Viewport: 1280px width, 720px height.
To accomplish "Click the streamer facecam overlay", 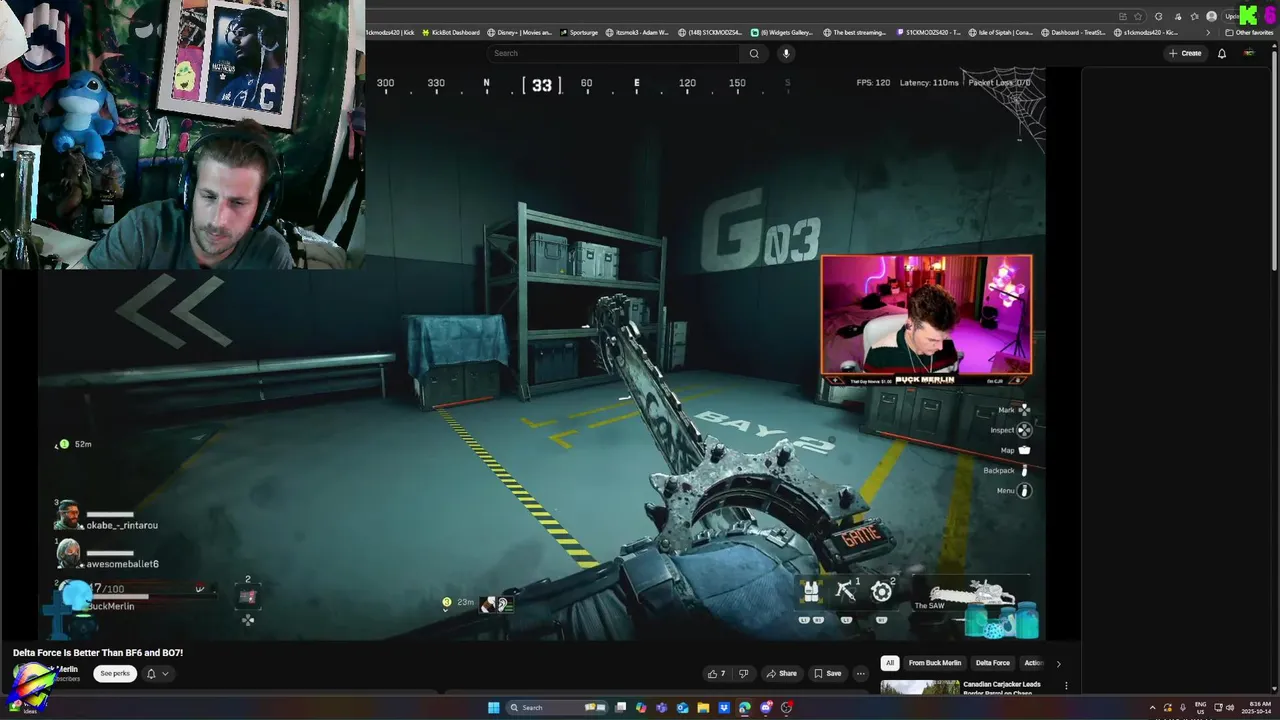I will coord(926,320).
